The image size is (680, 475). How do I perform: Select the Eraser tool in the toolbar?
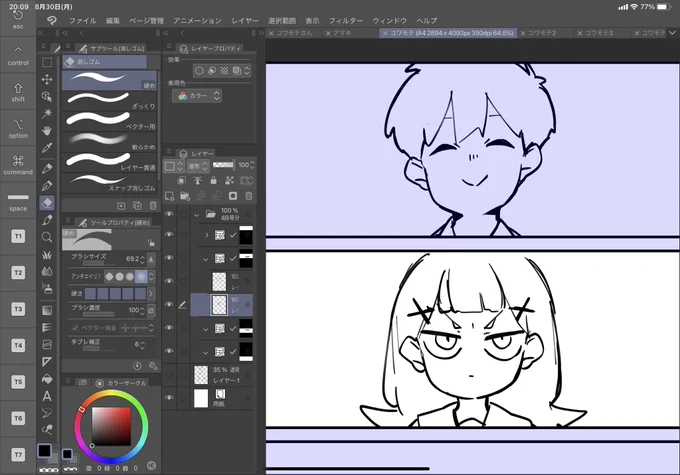pyautogui.click(x=47, y=203)
